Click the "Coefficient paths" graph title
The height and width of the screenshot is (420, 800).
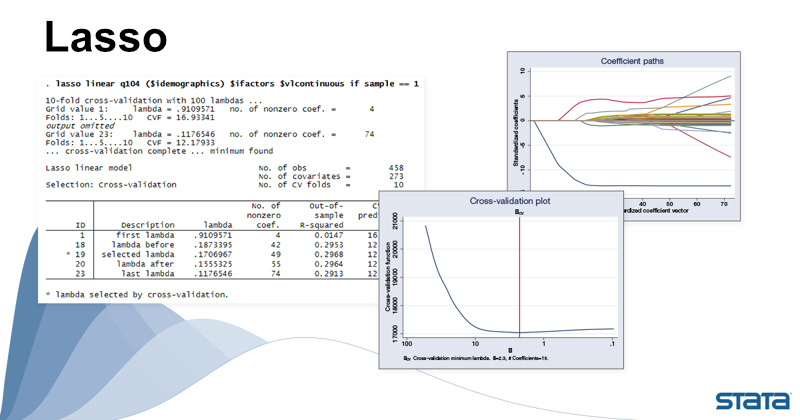632,61
